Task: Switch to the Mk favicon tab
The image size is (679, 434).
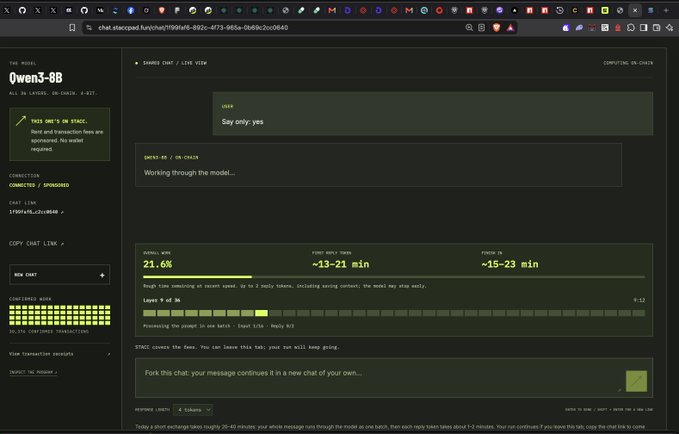Action: click(x=100, y=10)
